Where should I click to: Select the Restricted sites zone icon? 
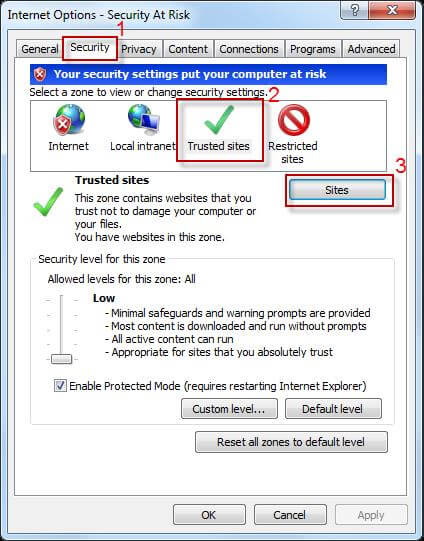click(x=294, y=120)
